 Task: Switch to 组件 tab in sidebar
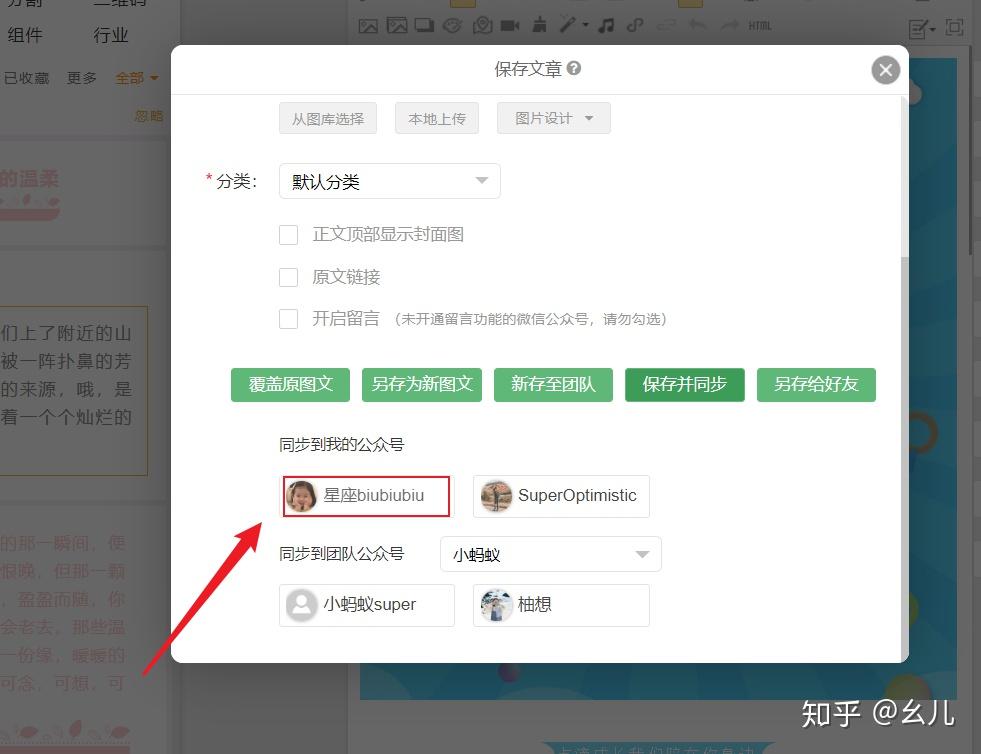point(25,34)
